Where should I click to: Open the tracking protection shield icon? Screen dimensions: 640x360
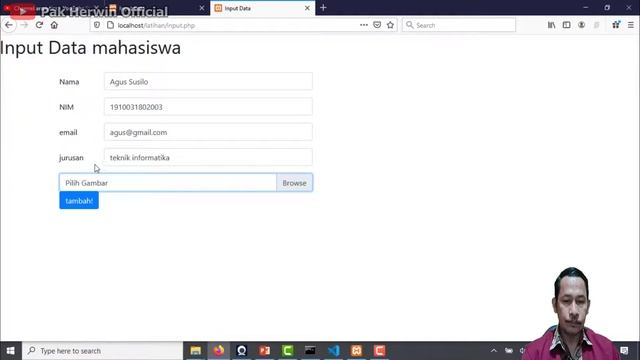click(x=97, y=25)
